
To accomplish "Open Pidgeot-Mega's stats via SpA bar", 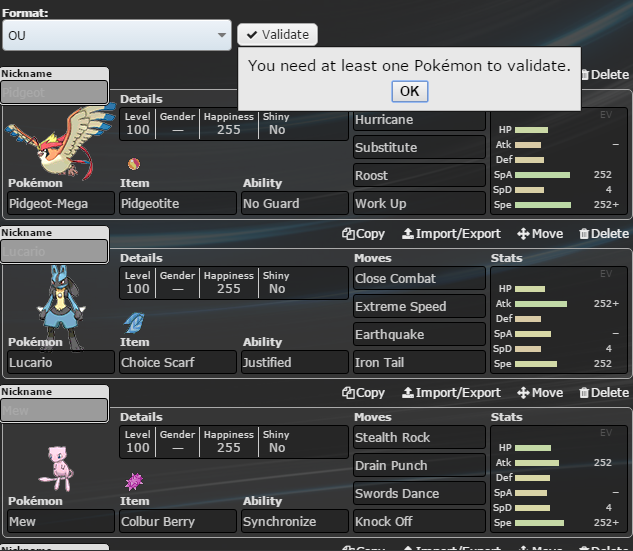I will tap(542, 175).
